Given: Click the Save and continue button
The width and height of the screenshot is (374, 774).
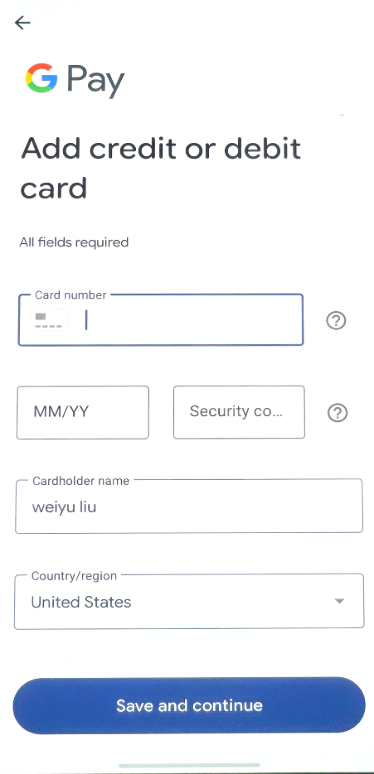Looking at the screenshot, I should click(x=189, y=705).
